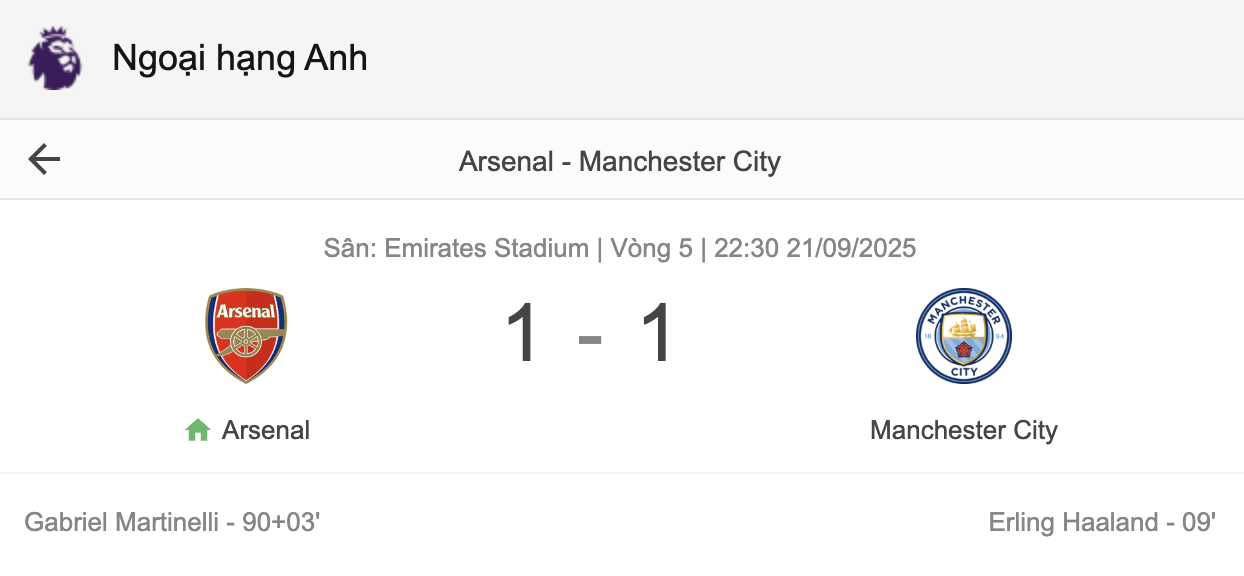Click the Manchester City club crest

(964, 336)
